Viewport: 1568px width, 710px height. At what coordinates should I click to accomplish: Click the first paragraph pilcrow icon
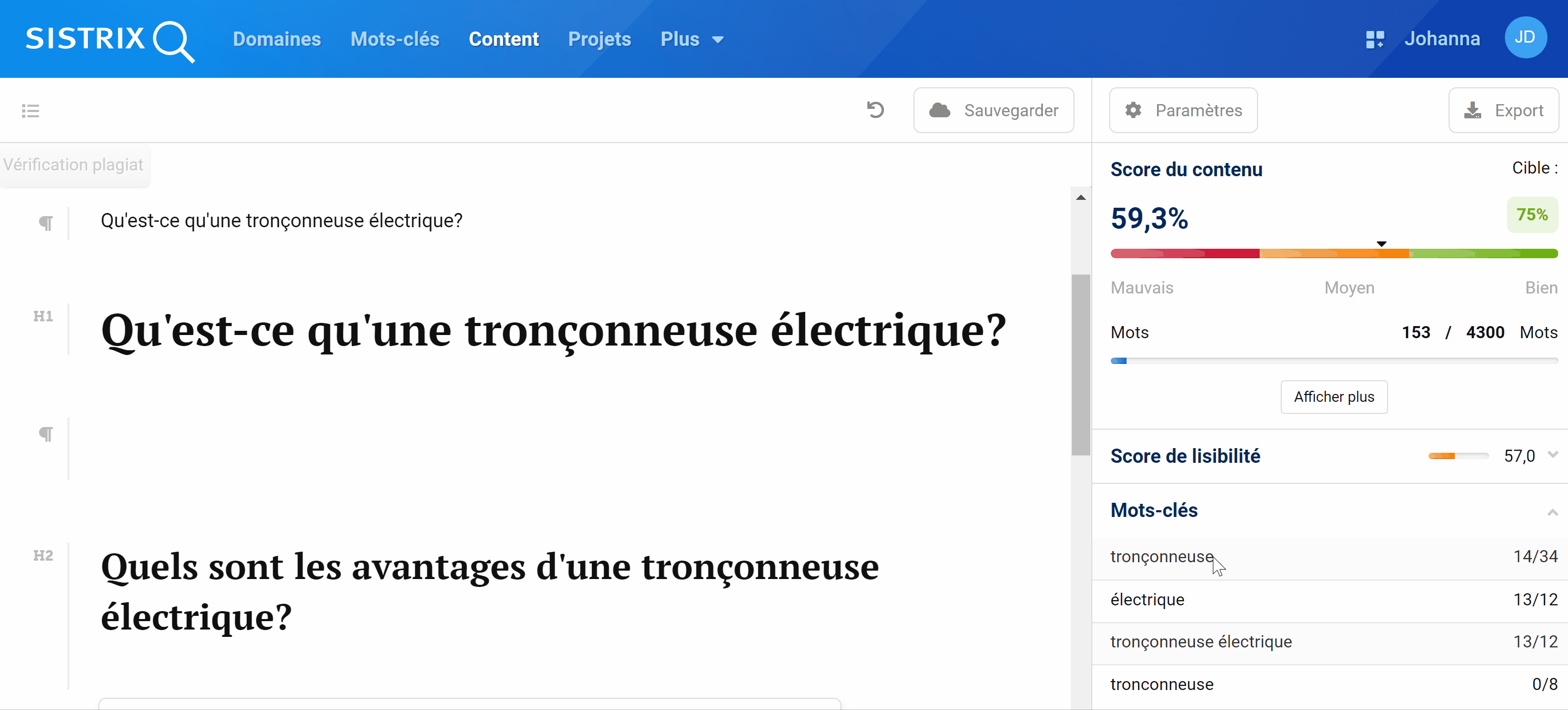point(46,222)
